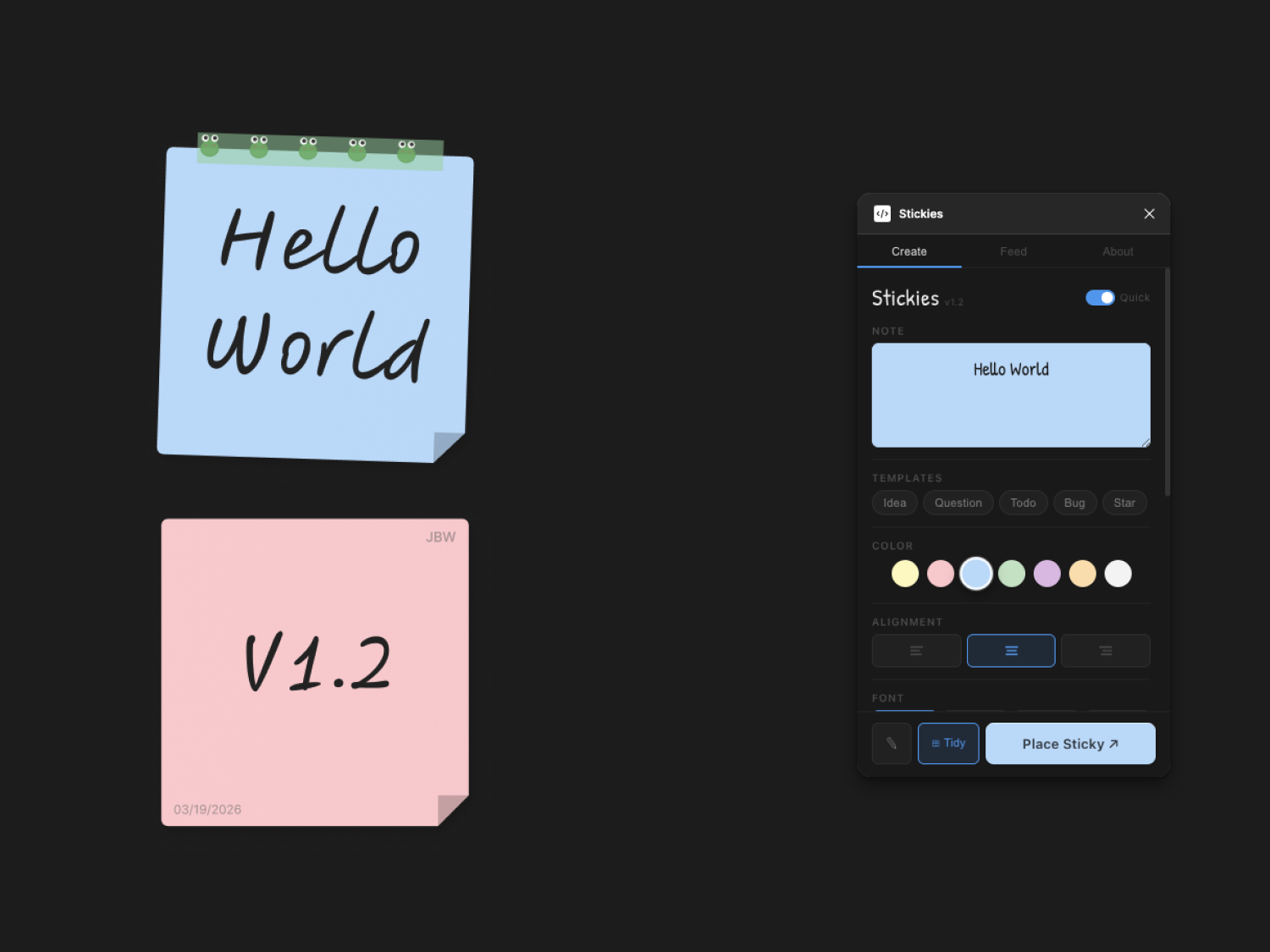Click the Tidy button
1270x952 pixels.
click(948, 744)
